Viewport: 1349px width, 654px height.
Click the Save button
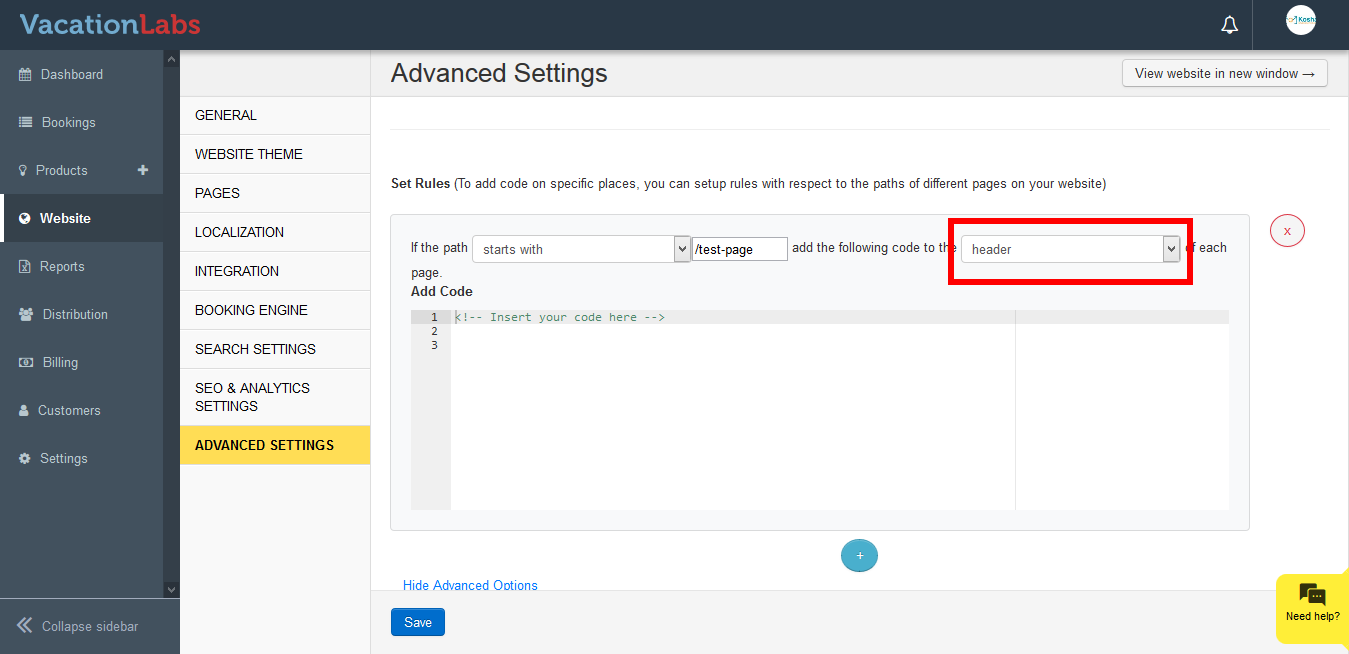[417, 622]
